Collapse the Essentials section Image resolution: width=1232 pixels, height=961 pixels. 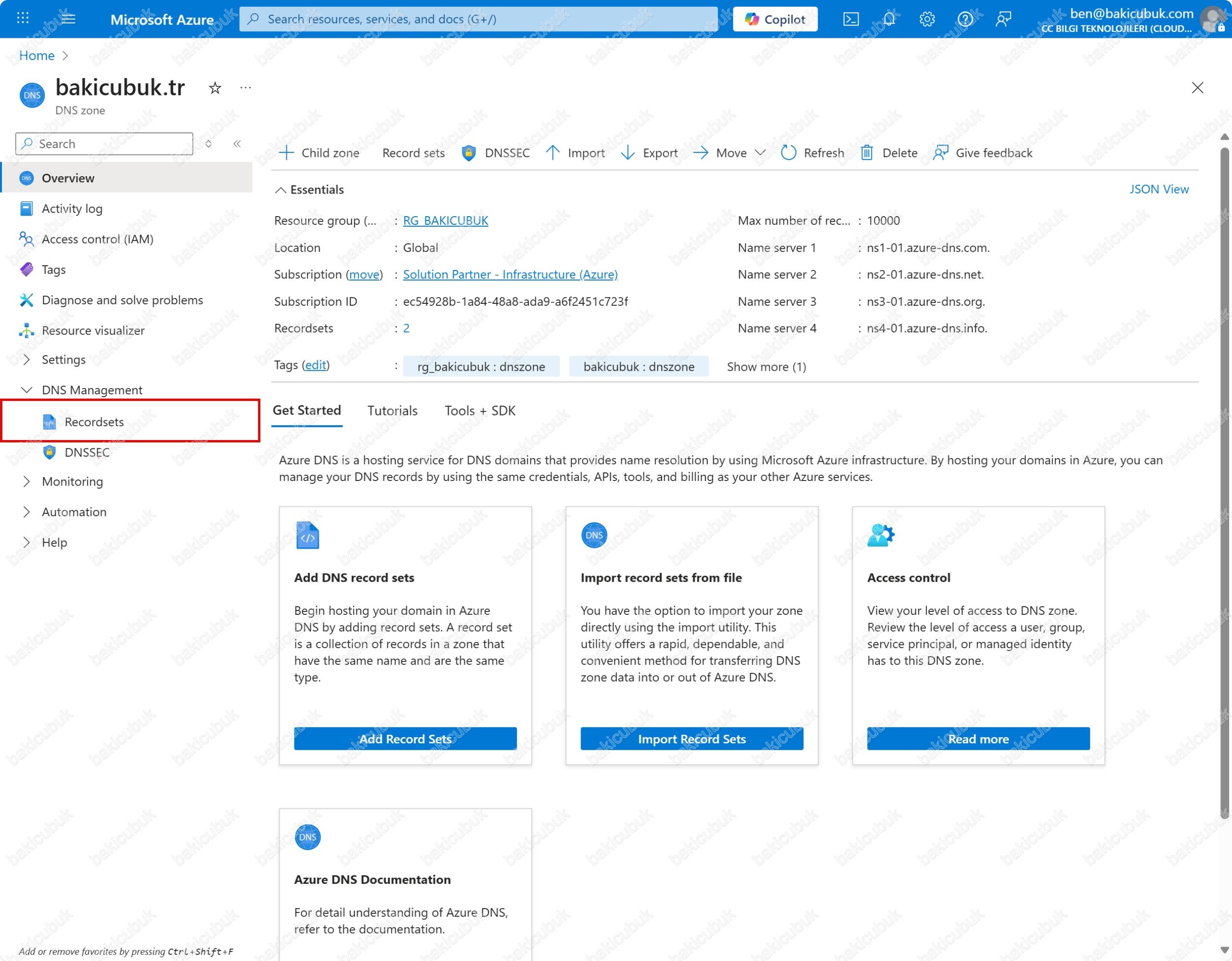tap(281, 190)
